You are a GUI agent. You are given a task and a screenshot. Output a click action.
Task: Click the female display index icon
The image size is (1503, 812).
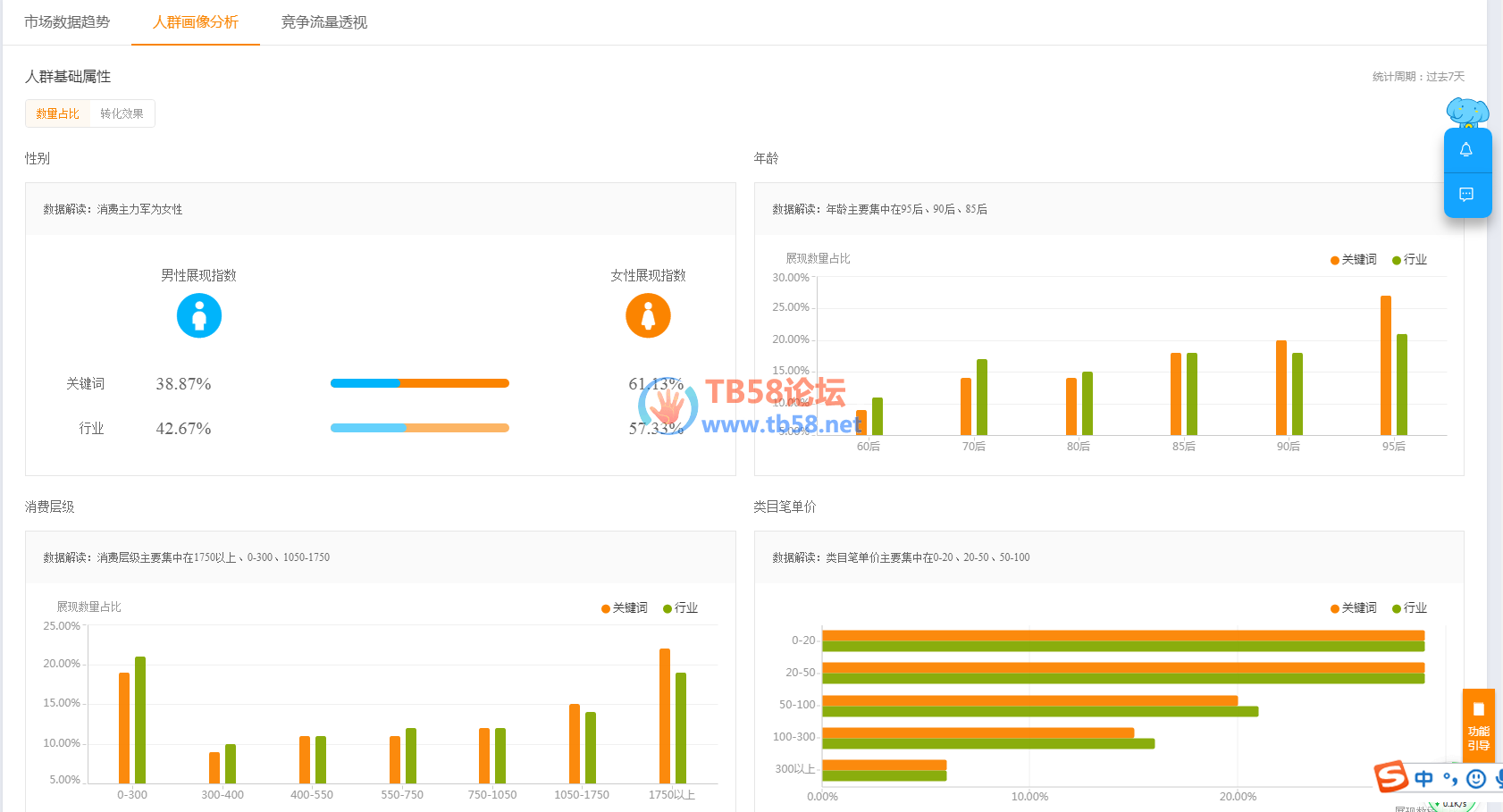click(x=648, y=316)
